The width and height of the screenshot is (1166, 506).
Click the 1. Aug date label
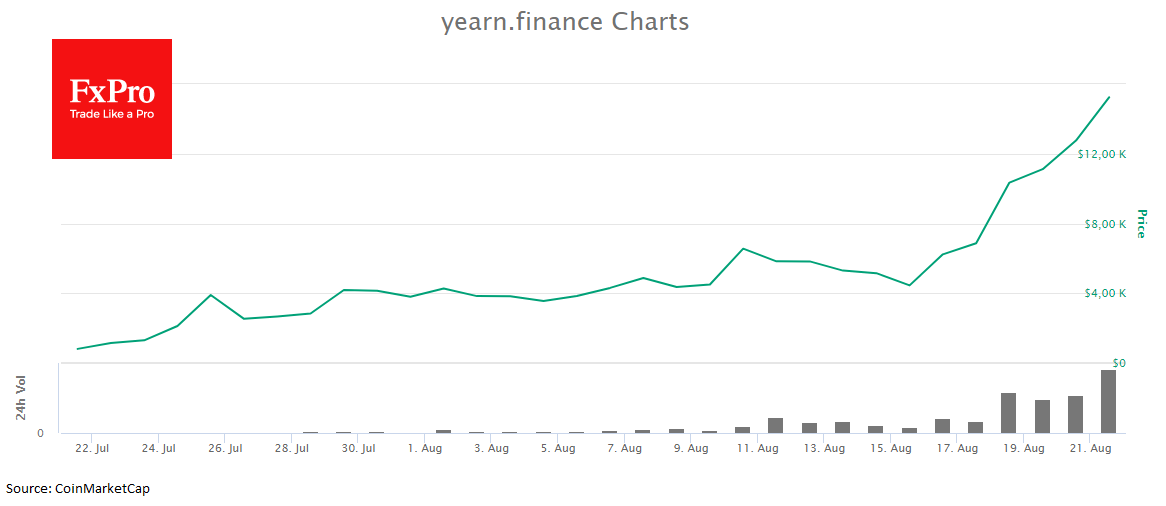click(425, 449)
